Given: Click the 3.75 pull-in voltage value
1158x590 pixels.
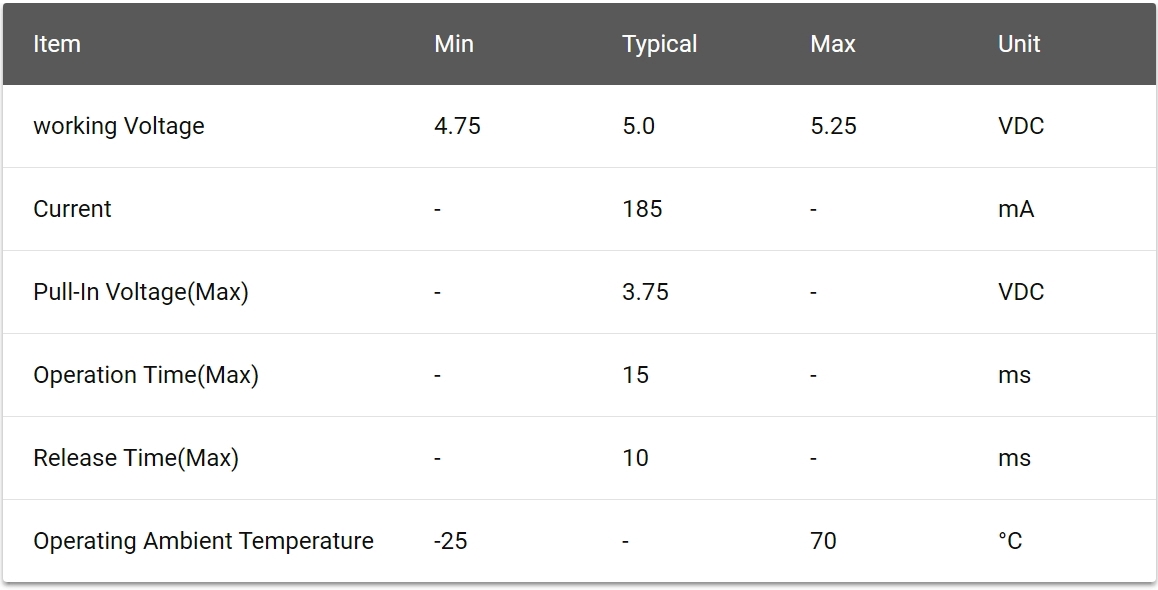Looking at the screenshot, I should click(x=645, y=292).
